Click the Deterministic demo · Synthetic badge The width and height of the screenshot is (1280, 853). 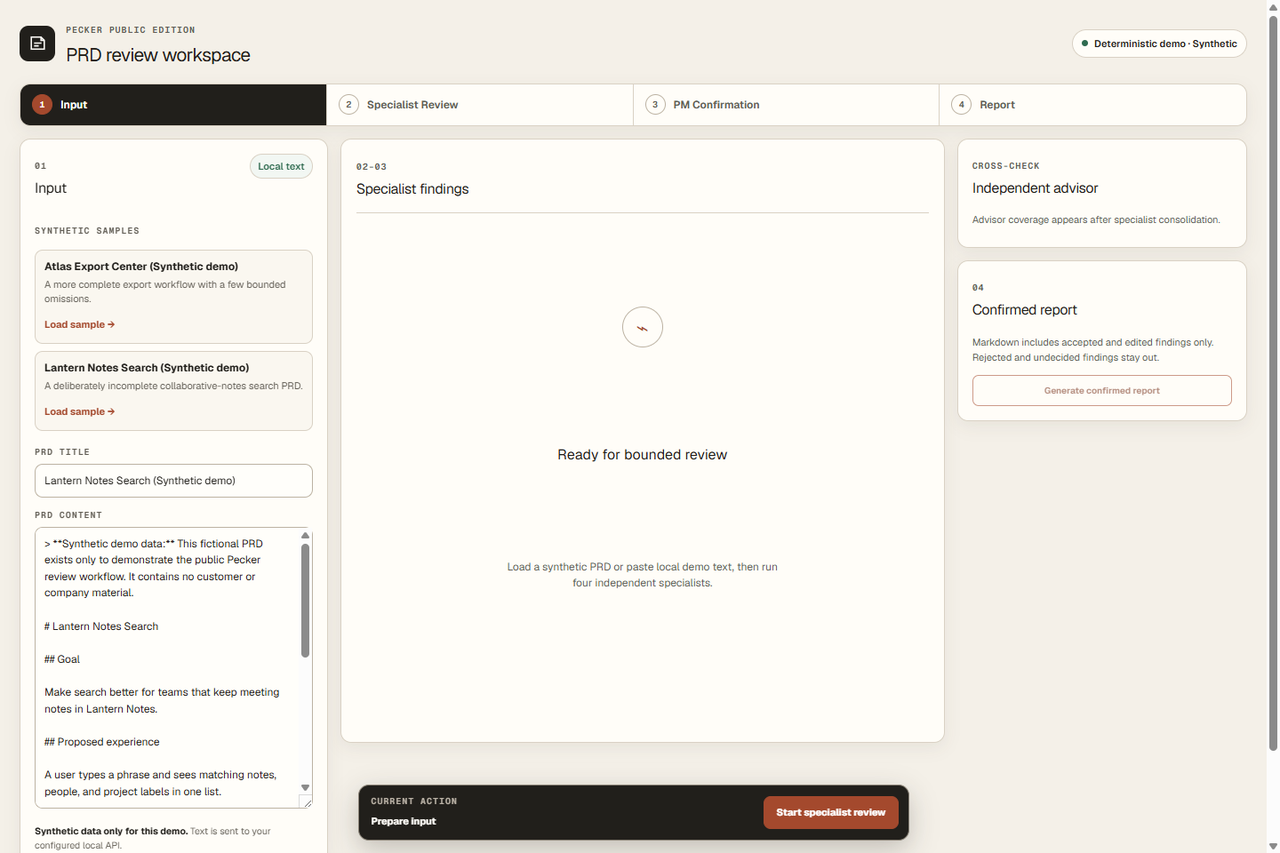click(1159, 44)
